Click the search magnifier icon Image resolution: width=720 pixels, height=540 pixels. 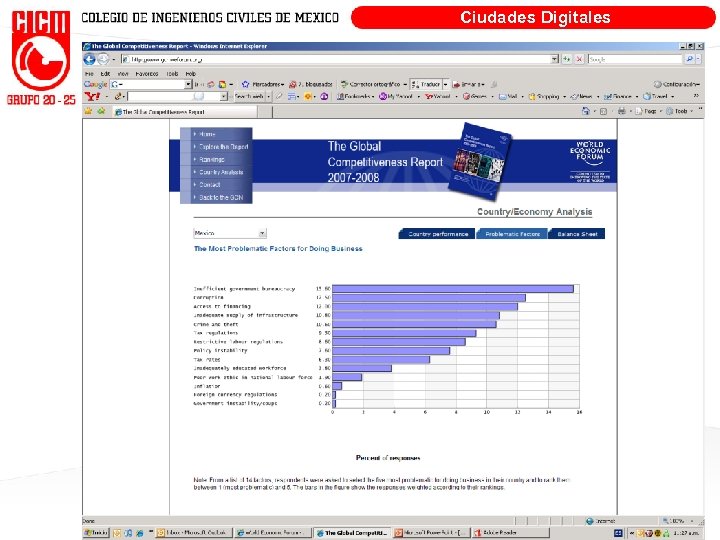click(x=689, y=59)
